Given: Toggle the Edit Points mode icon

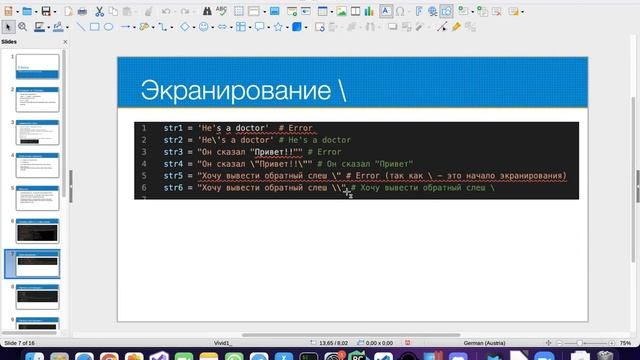Looking at the screenshot, I should 442,27.
